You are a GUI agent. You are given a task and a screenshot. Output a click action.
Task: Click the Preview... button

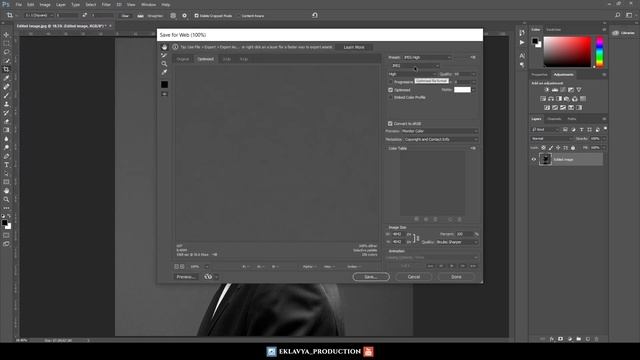point(186,277)
